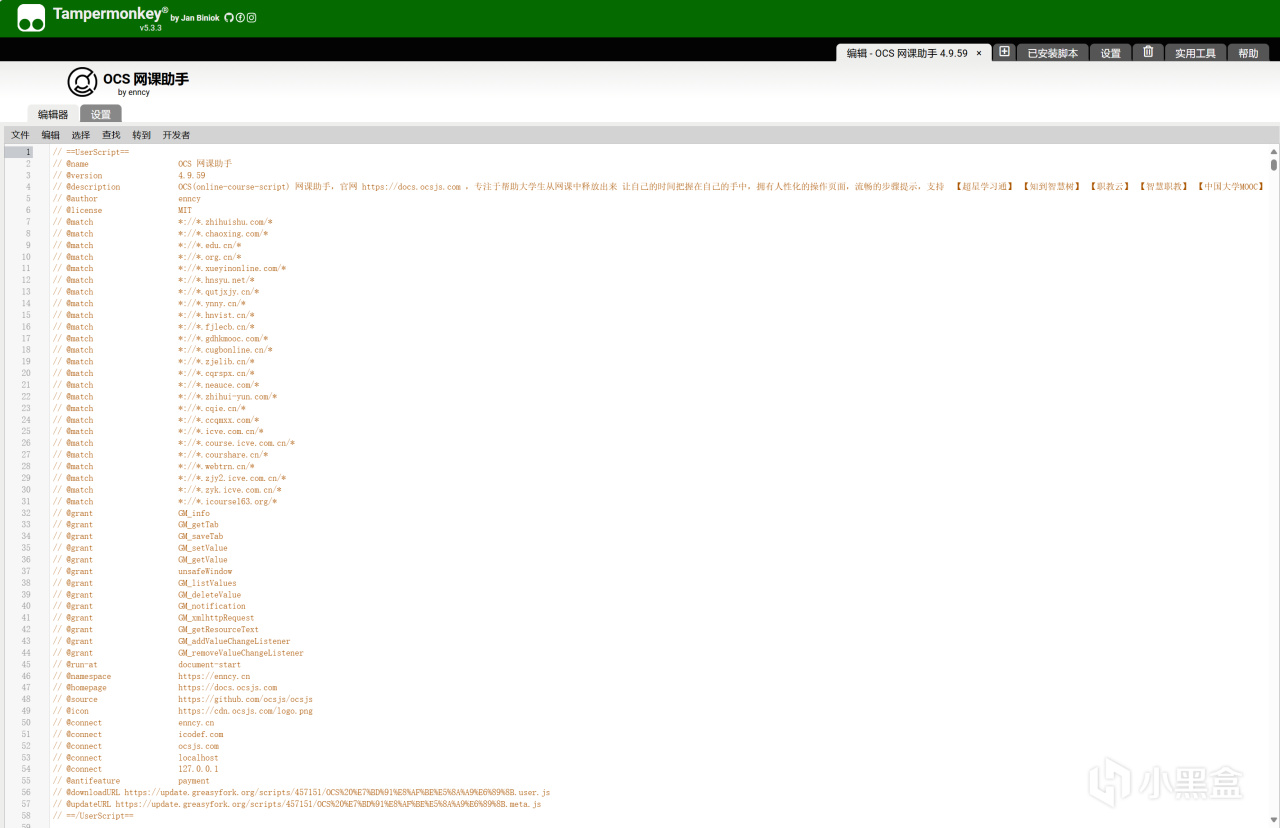Switch to the script 设置 tab beside 编辑器

coord(101,114)
